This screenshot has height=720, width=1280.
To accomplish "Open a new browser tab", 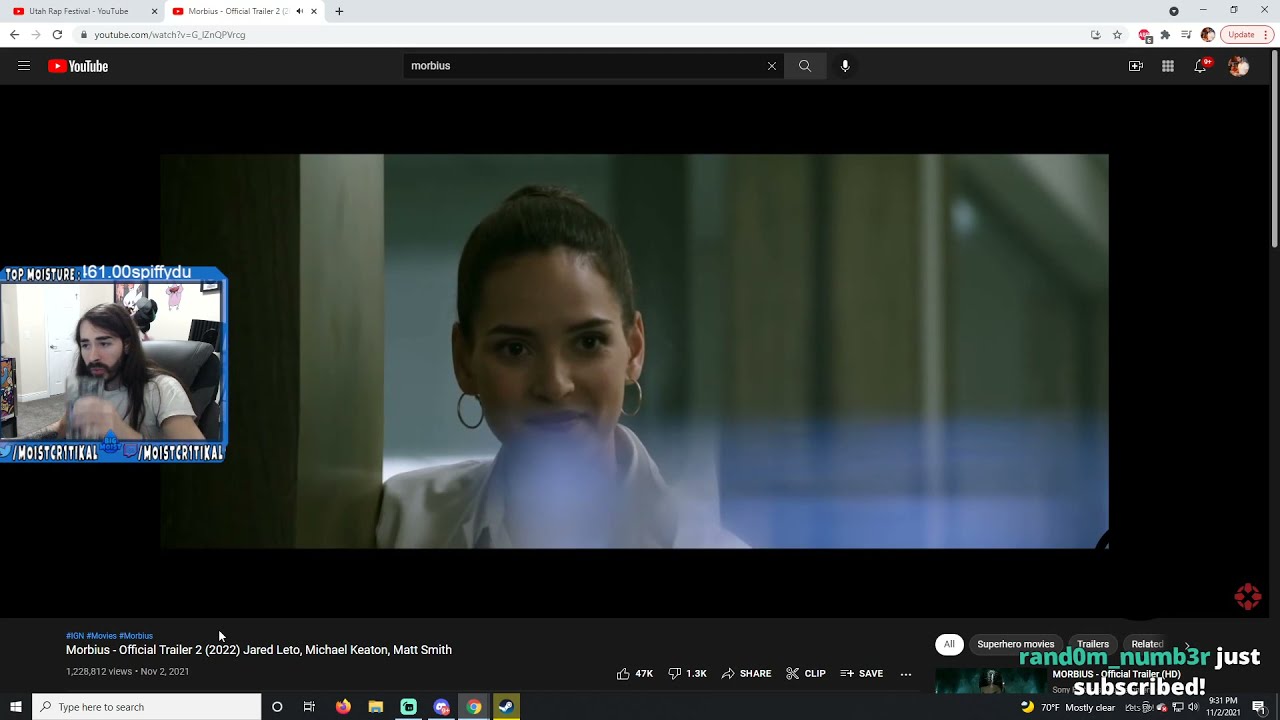I will [x=339, y=11].
